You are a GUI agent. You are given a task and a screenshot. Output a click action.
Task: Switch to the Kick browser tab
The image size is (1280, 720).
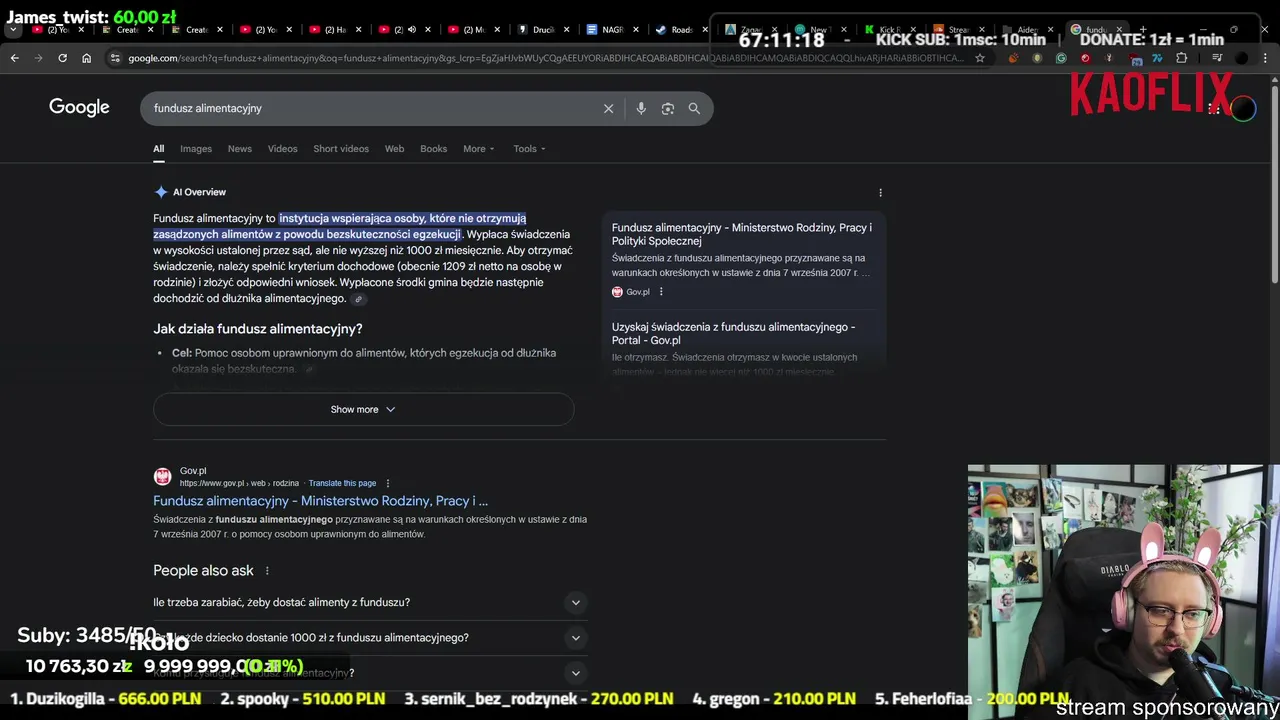[887, 30]
